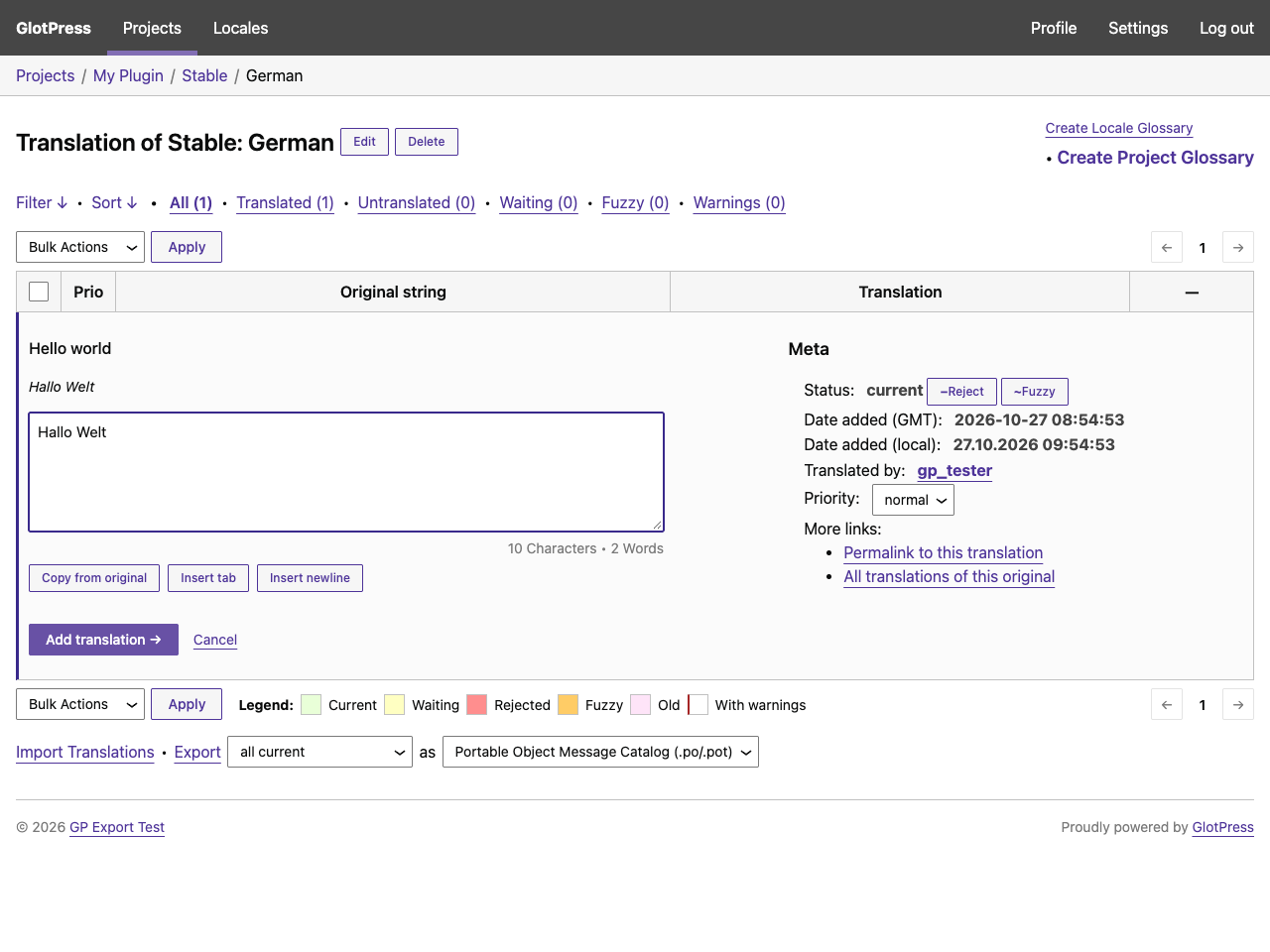Viewport: 1270px width, 952px height.
Task: Click the translation text area containing Hallo Welt
Action: point(346,472)
